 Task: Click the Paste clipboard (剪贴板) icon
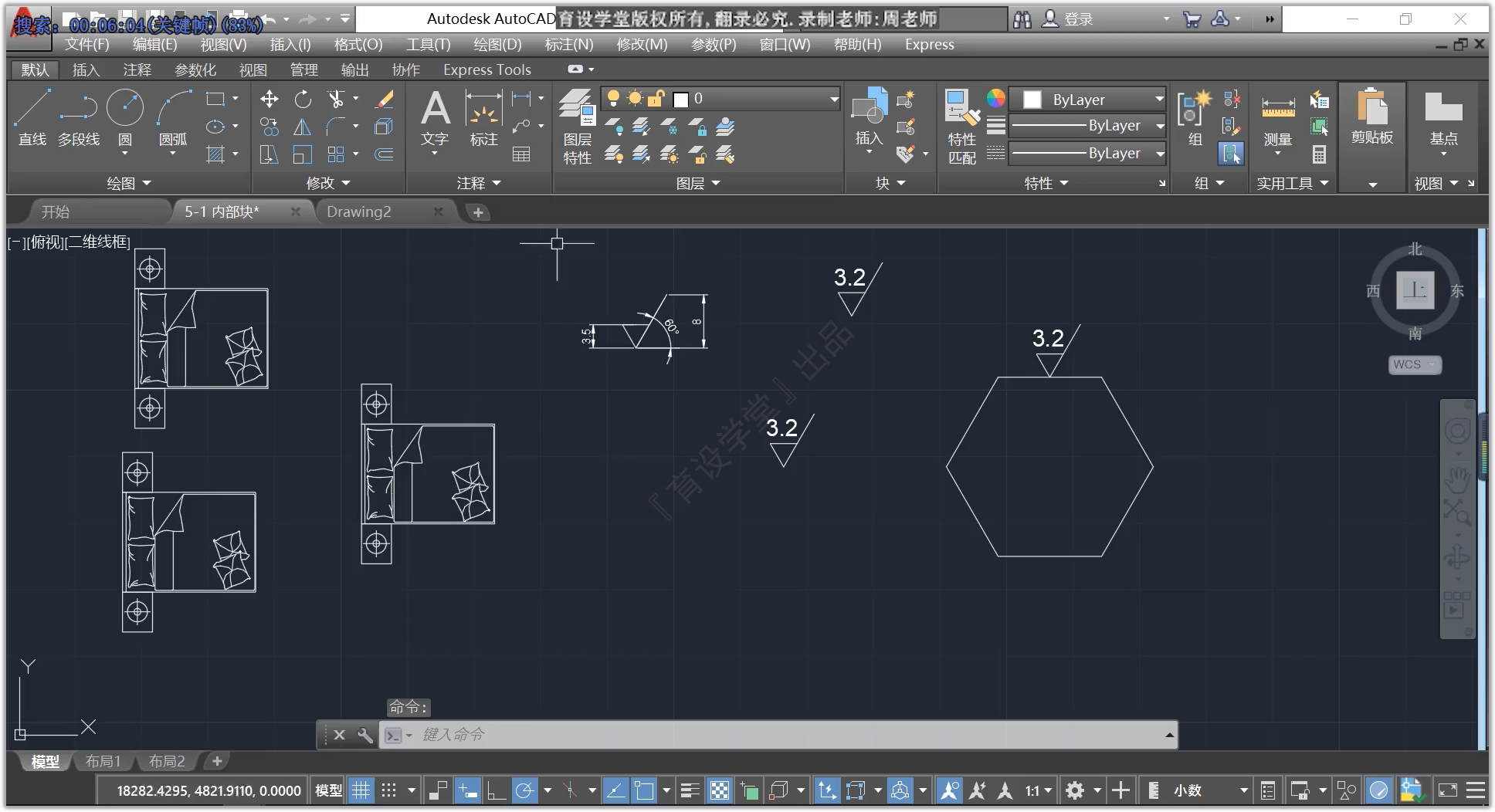[1372, 116]
